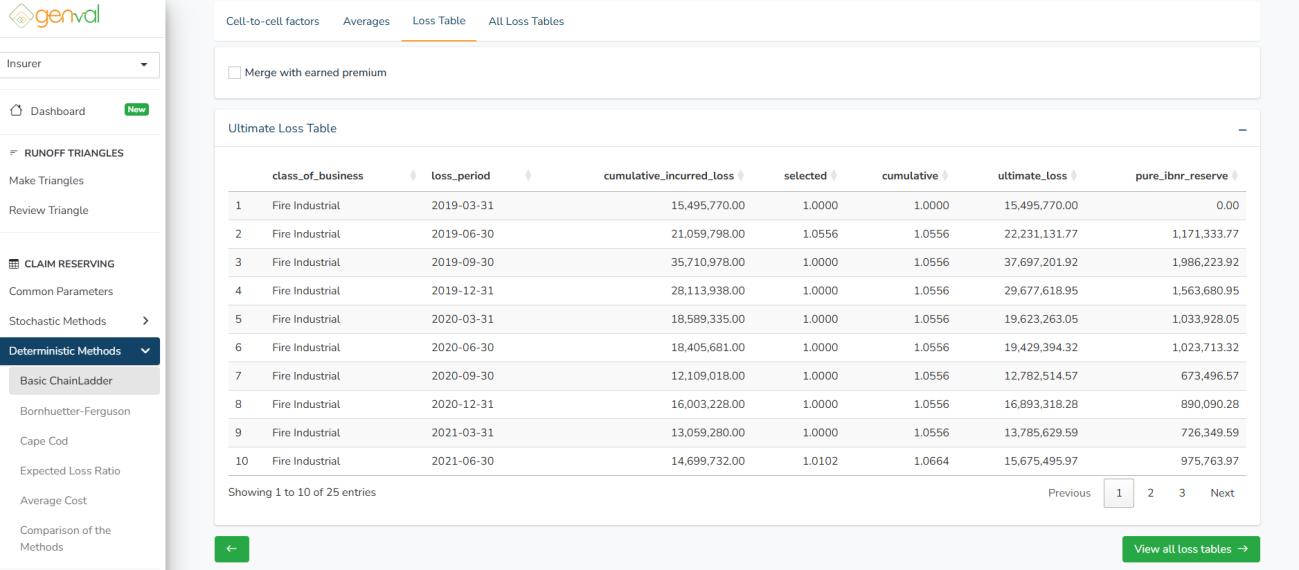This screenshot has height=570, width=1299.
Task: Collapse the Ultimate Loss Table panel
Action: (x=1242, y=129)
